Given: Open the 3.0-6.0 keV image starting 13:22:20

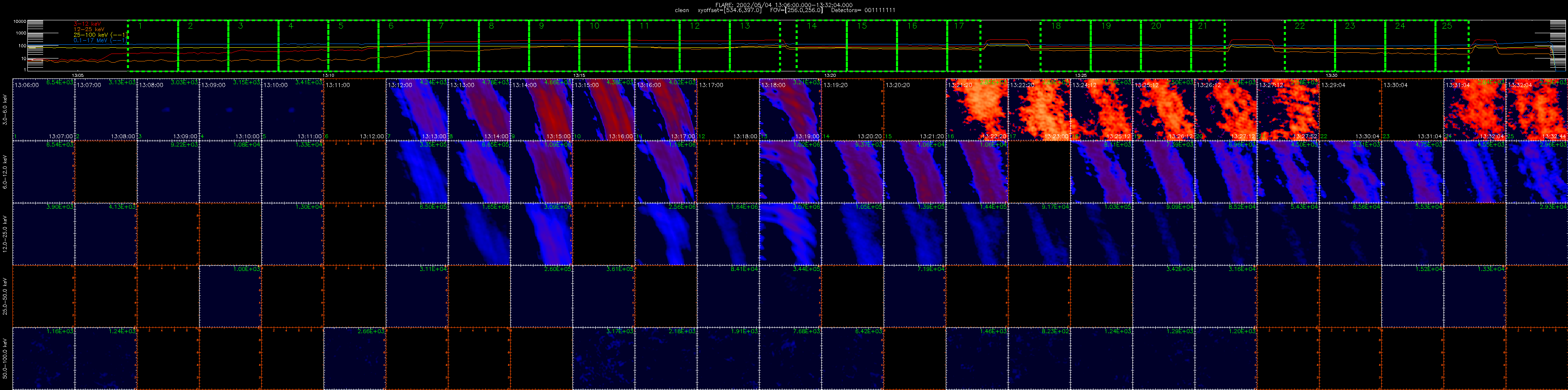Looking at the screenshot, I should pyautogui.click(x=1040, y=110).
